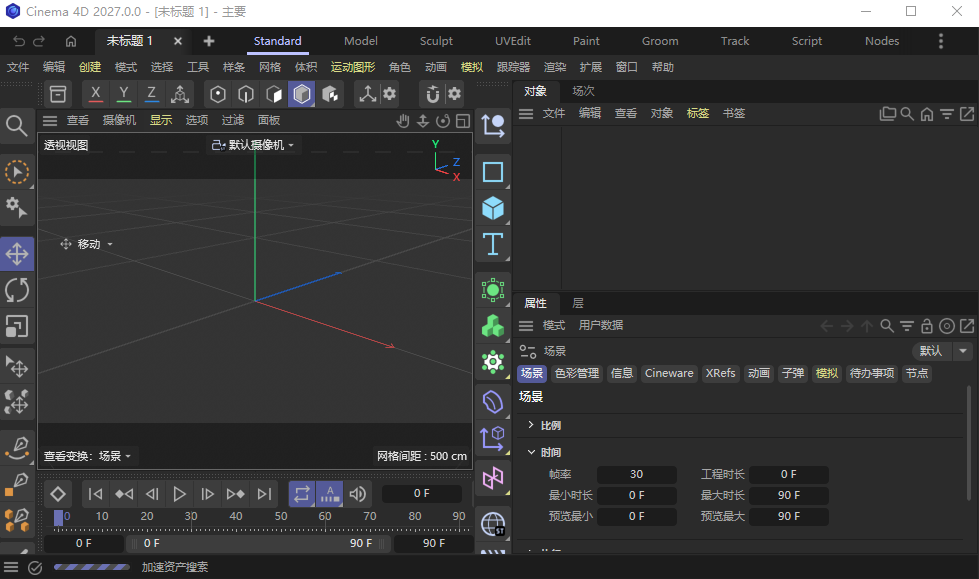Screen dimensions: 979x579
Task: Click the 帧率 value field
Action: pos(636,475)
